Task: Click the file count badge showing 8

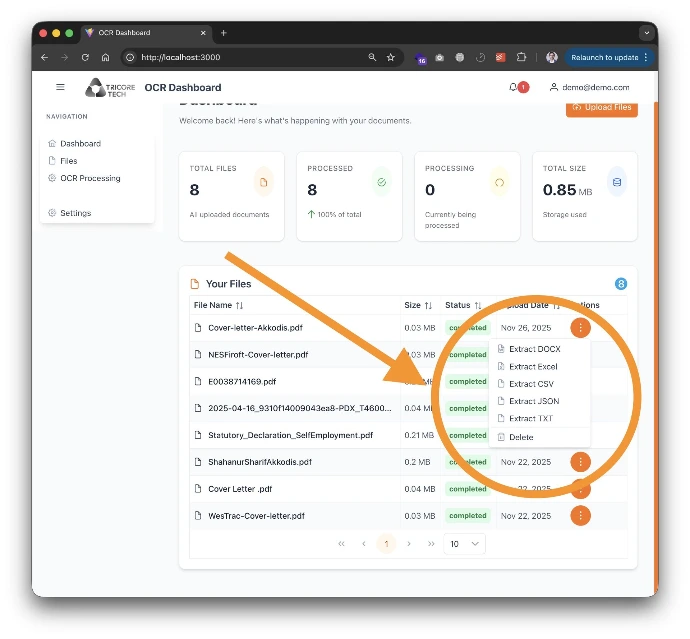Action: [621, 284]
